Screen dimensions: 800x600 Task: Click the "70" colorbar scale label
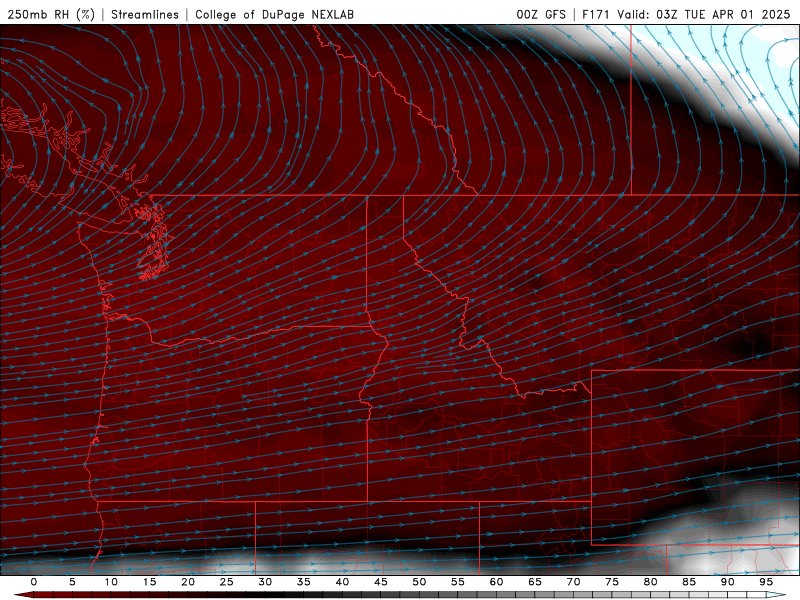[x=573, y=582]
